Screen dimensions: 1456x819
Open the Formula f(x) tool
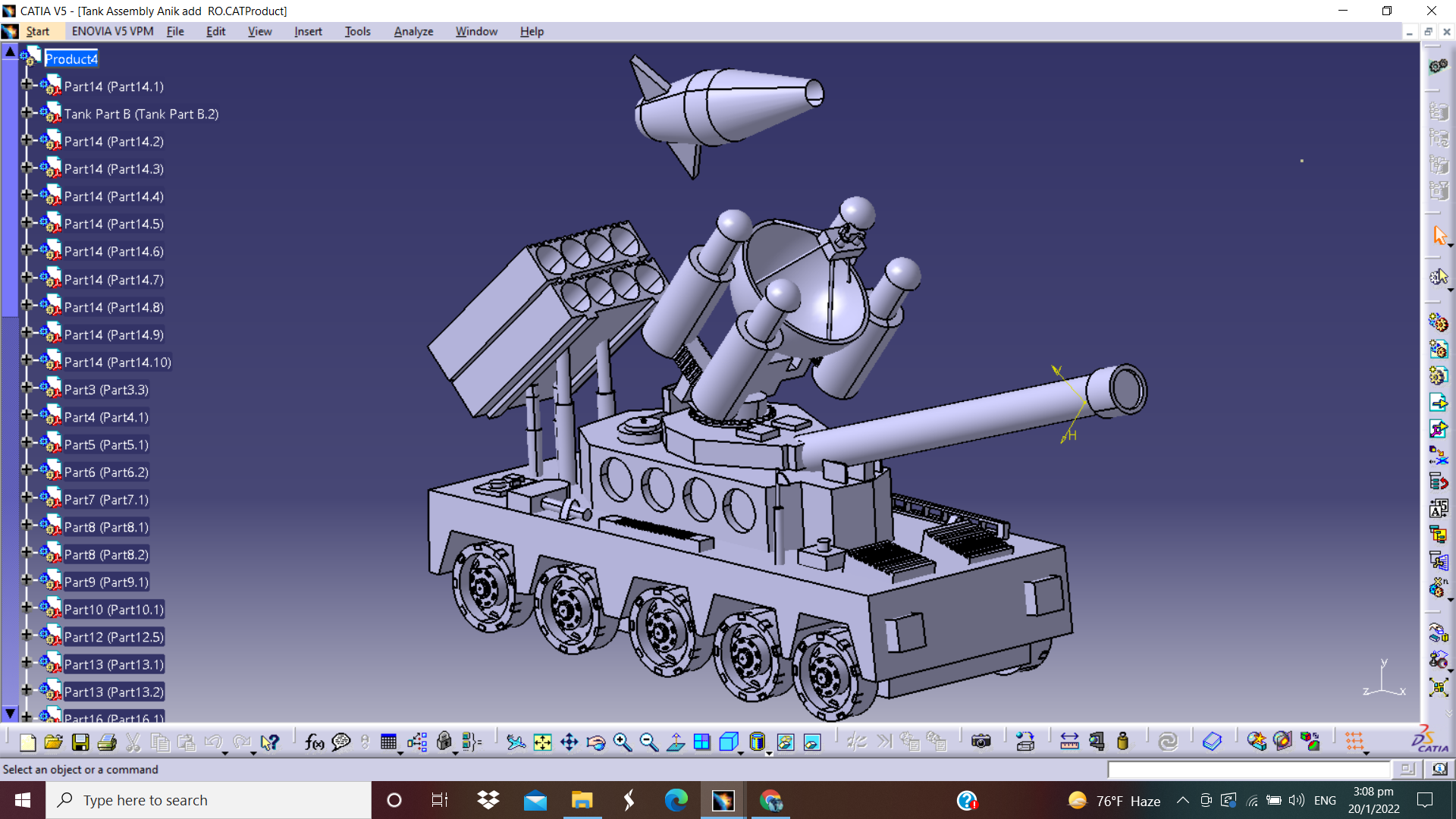click(314, 742)
